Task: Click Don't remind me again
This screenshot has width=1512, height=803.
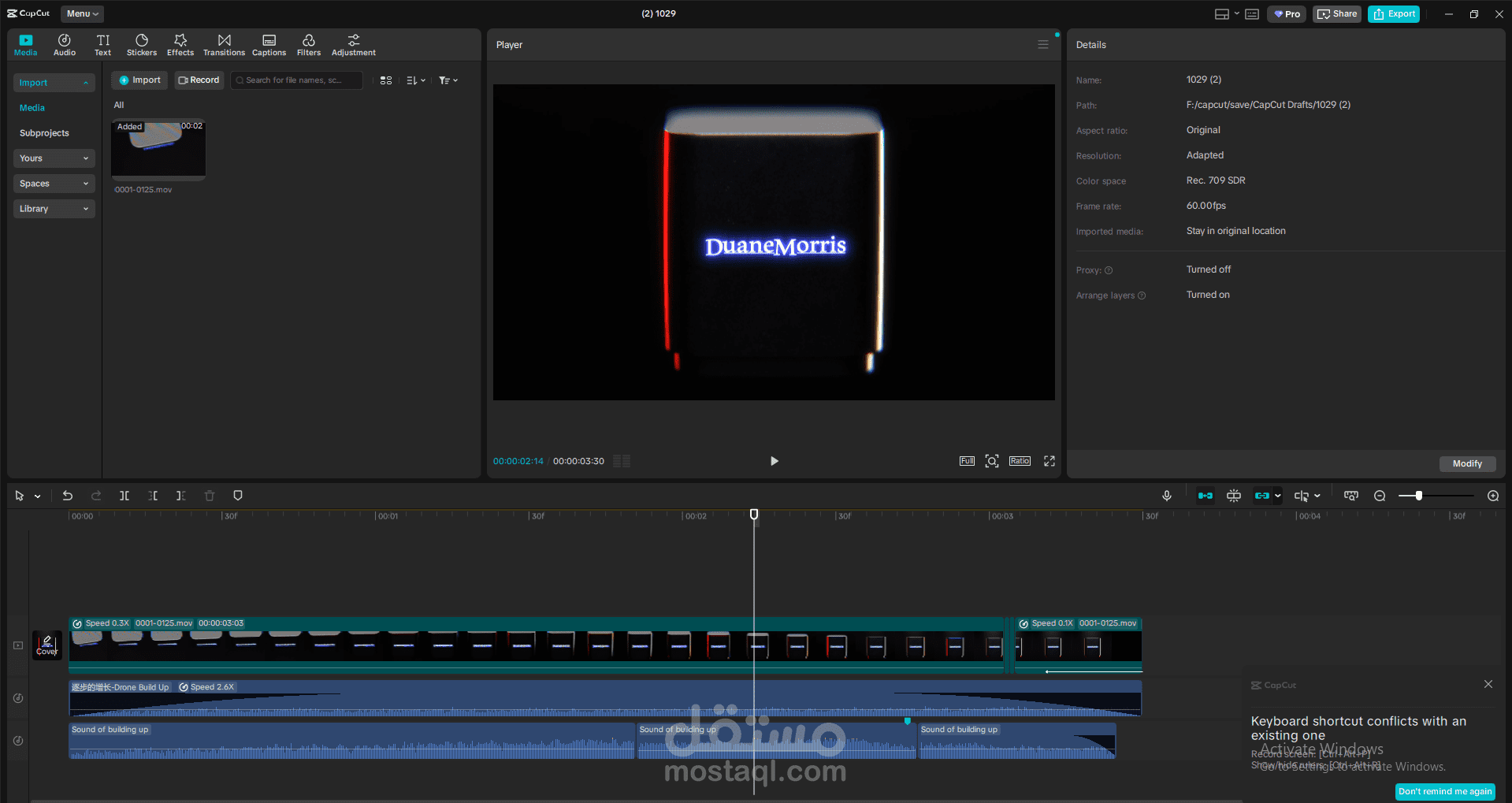Action: tap(1446, 791)
